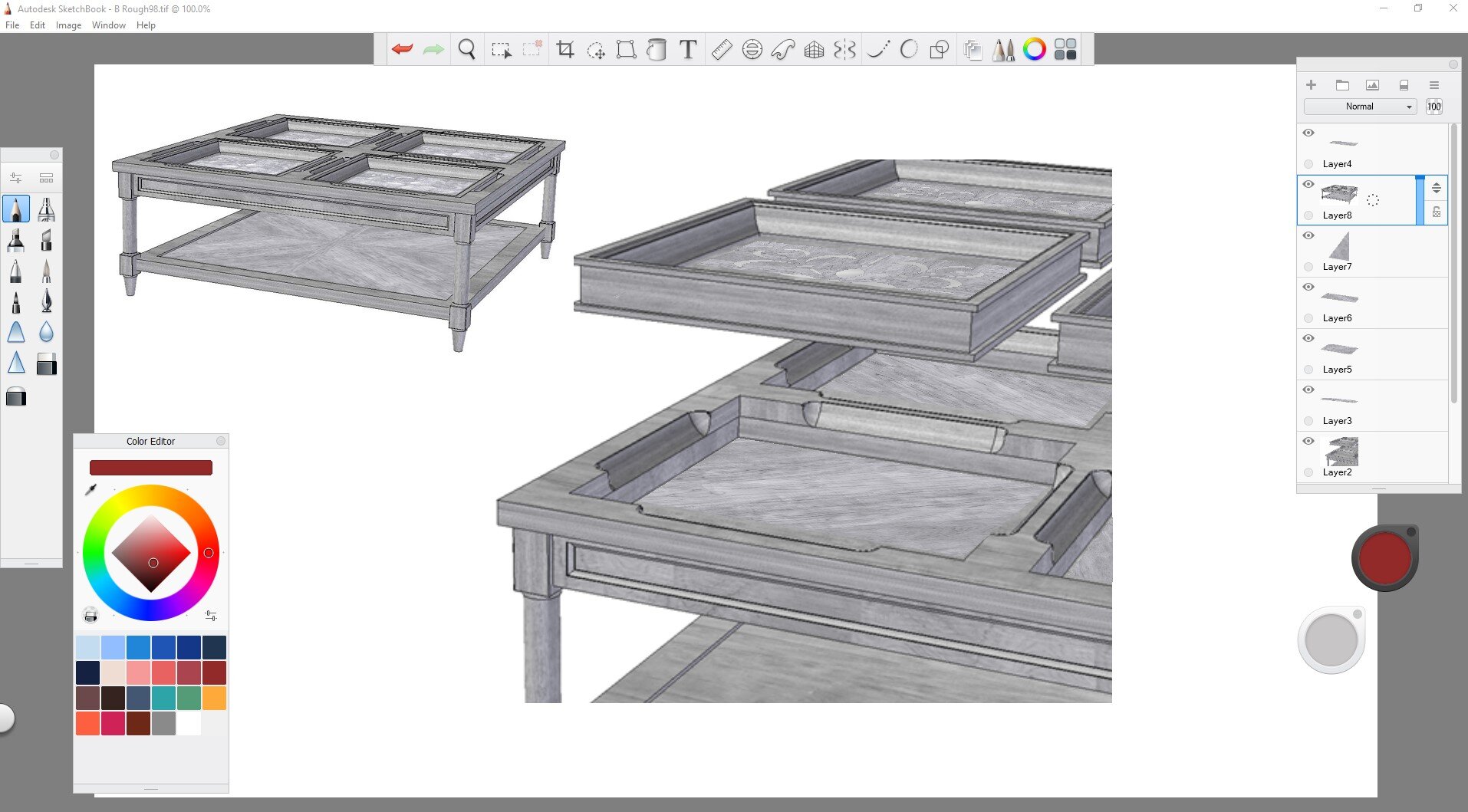
Task: Add a new layer group folder
Action: click(x=1342, y=85)
